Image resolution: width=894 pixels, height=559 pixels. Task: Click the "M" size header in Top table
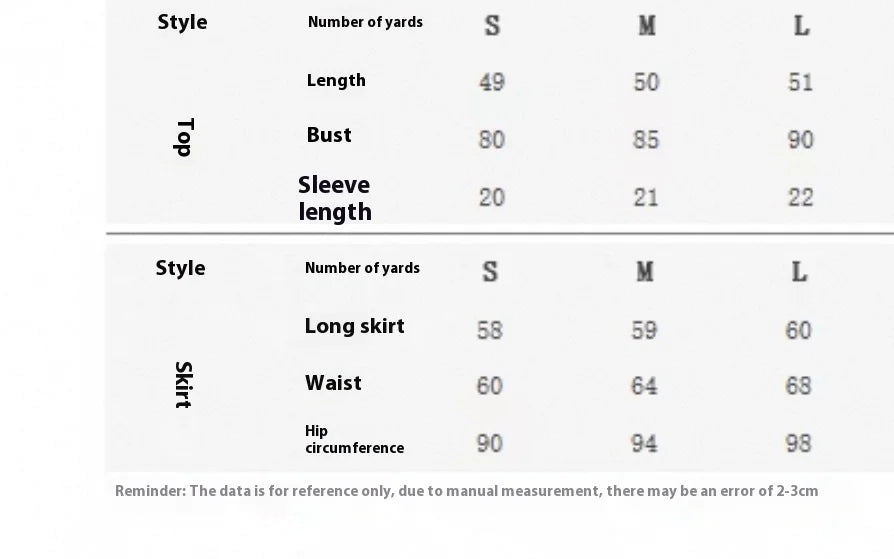(x=647, y=26)
